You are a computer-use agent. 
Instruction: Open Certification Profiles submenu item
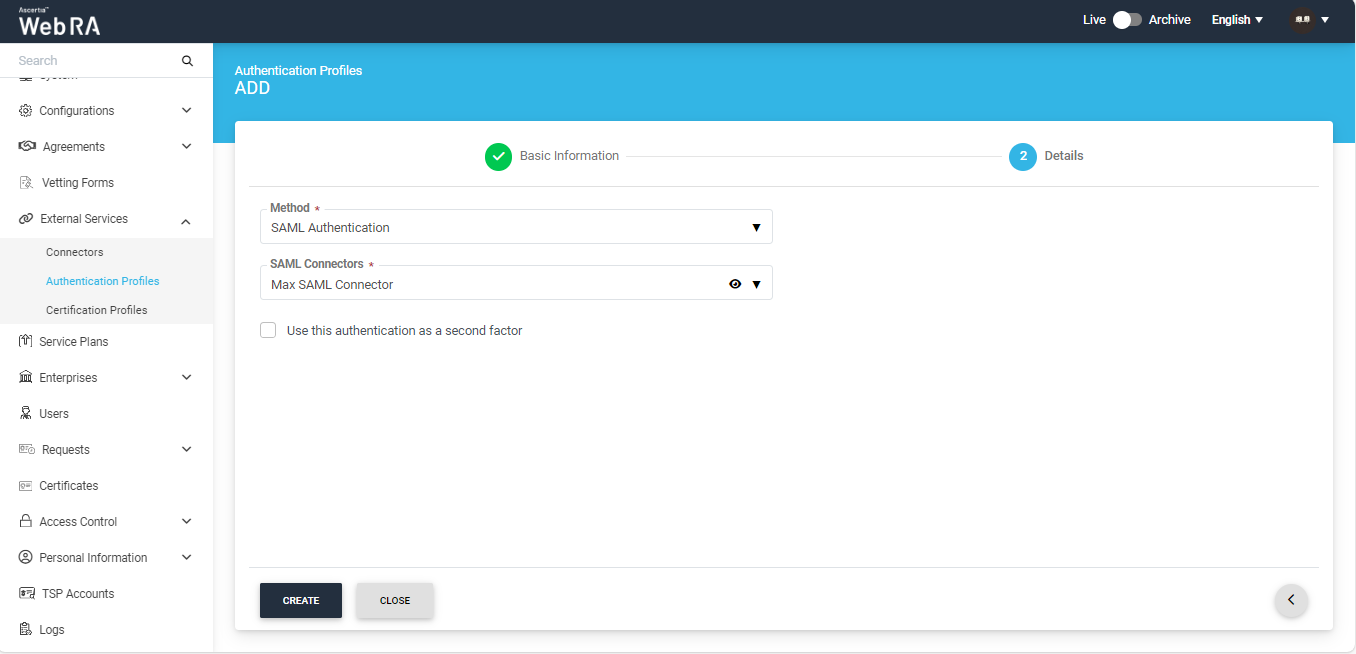(x=97, y=310)
